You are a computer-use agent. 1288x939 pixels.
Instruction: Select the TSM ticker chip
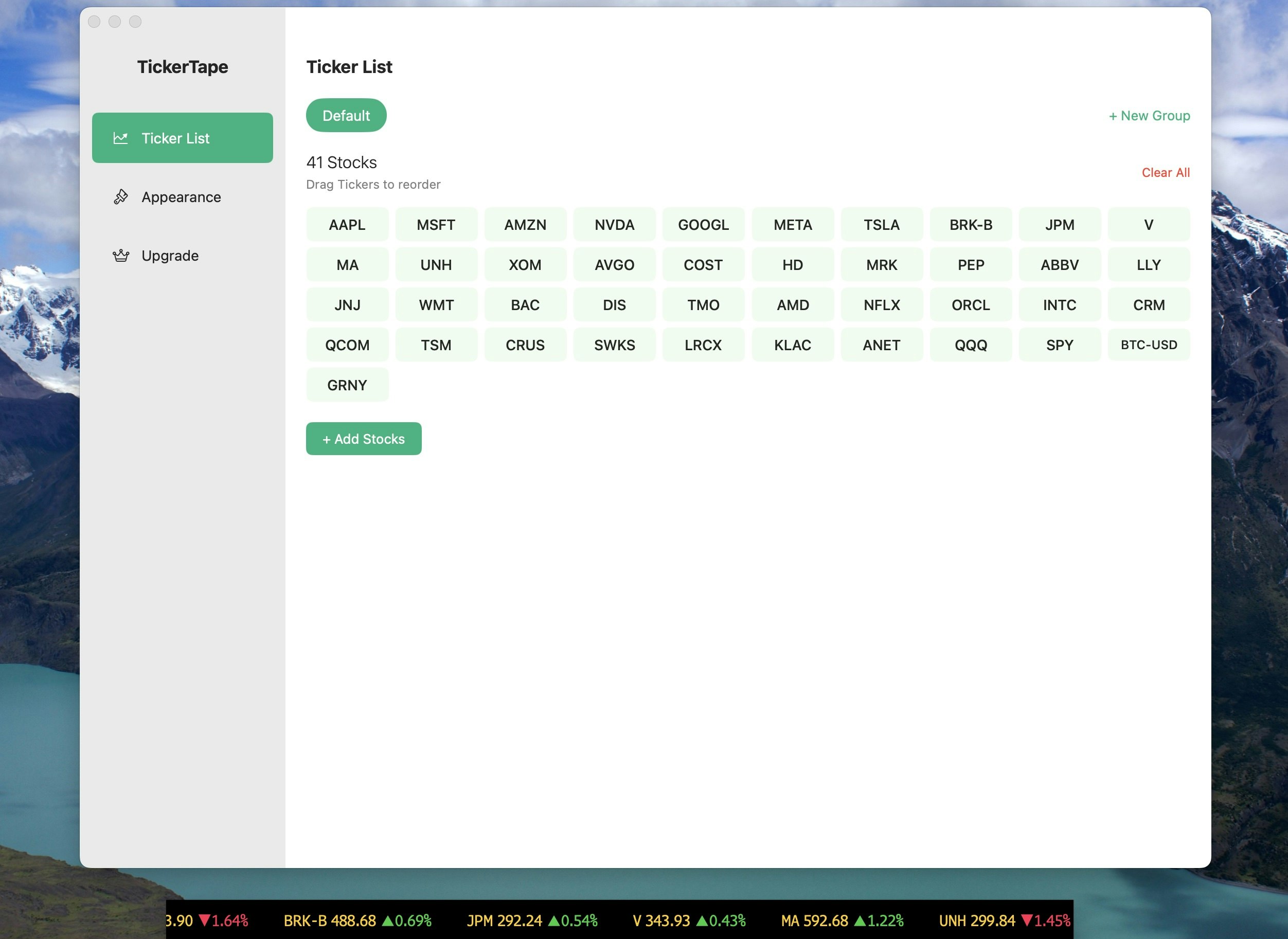(436, 345)
